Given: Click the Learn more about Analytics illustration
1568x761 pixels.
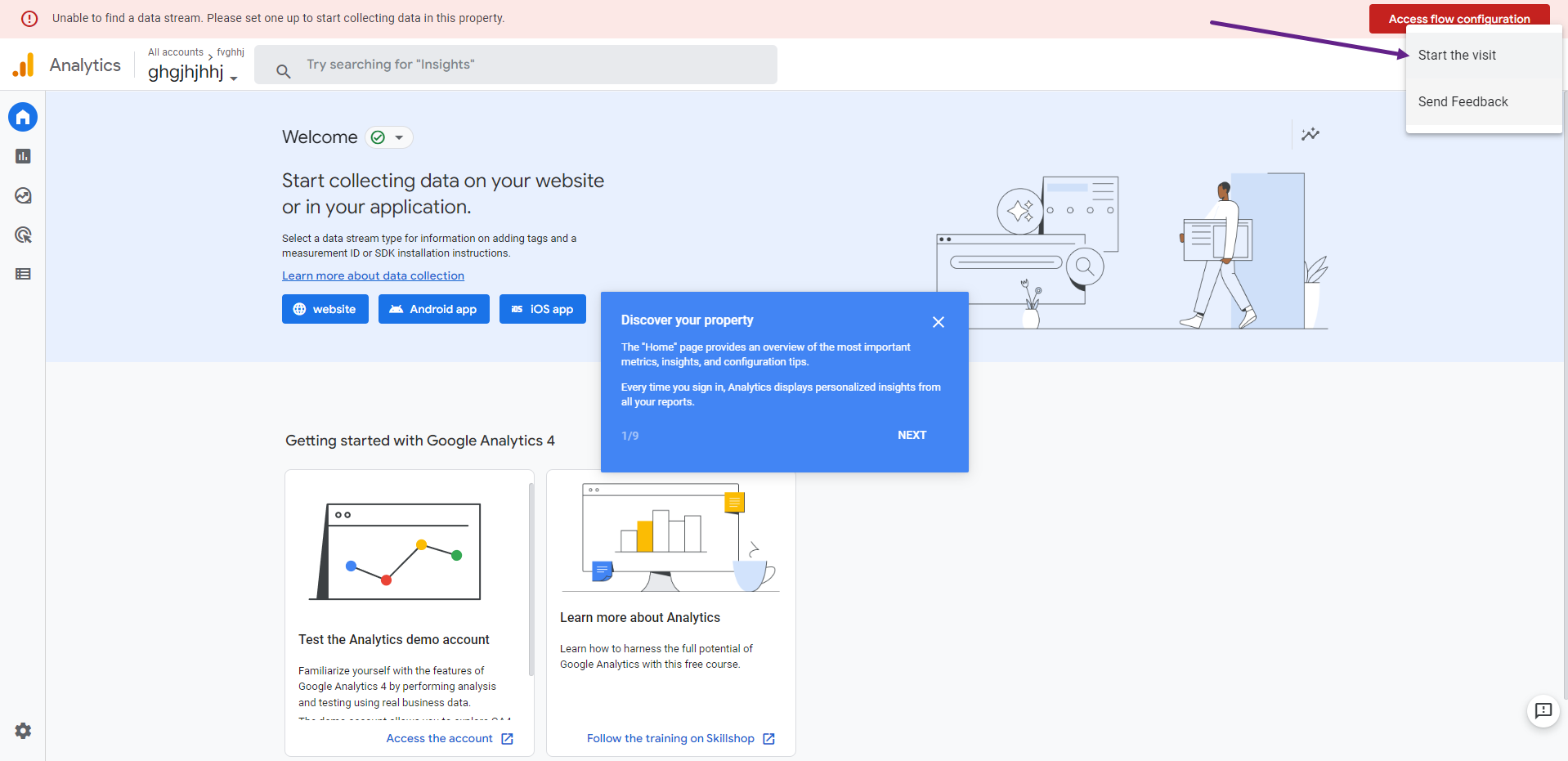Looking at the screenshot, I should [x=671, y=538].
